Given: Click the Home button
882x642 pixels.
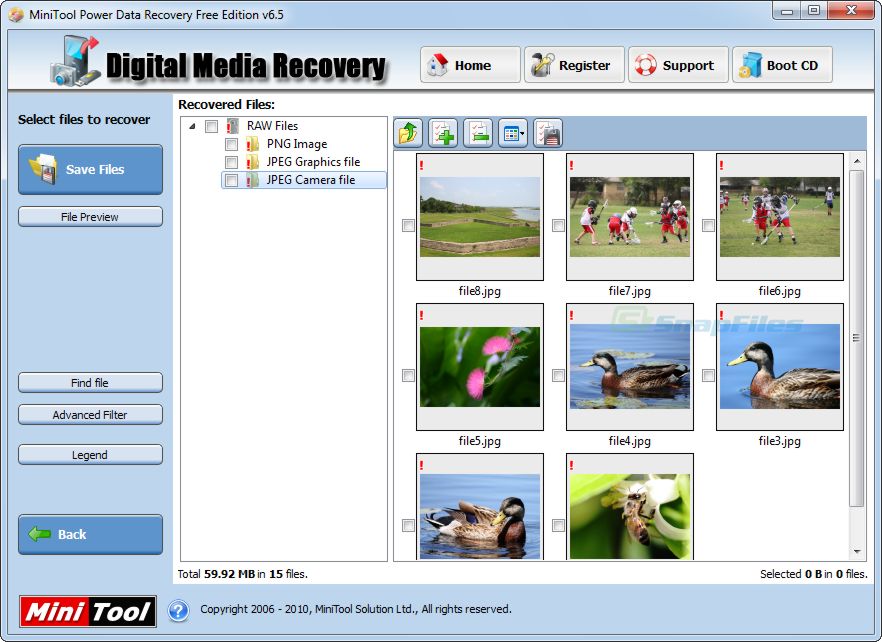Looking at the screenshot, I should pyautogui.click(x=470, y=65).
